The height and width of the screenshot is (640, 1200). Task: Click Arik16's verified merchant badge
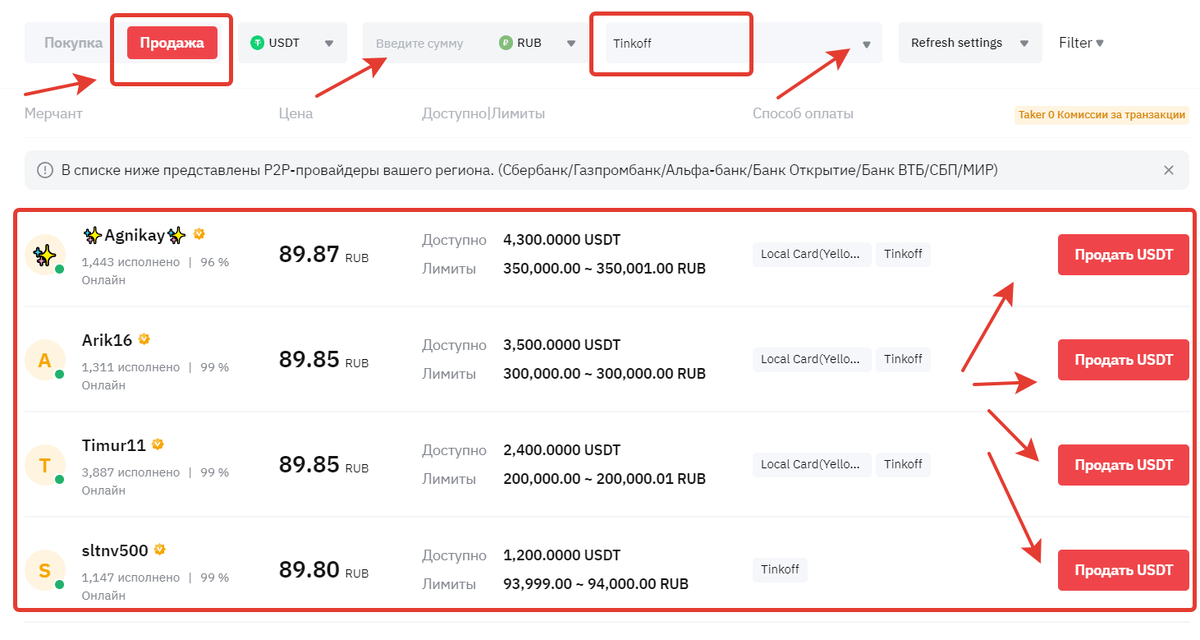point(144,339)
